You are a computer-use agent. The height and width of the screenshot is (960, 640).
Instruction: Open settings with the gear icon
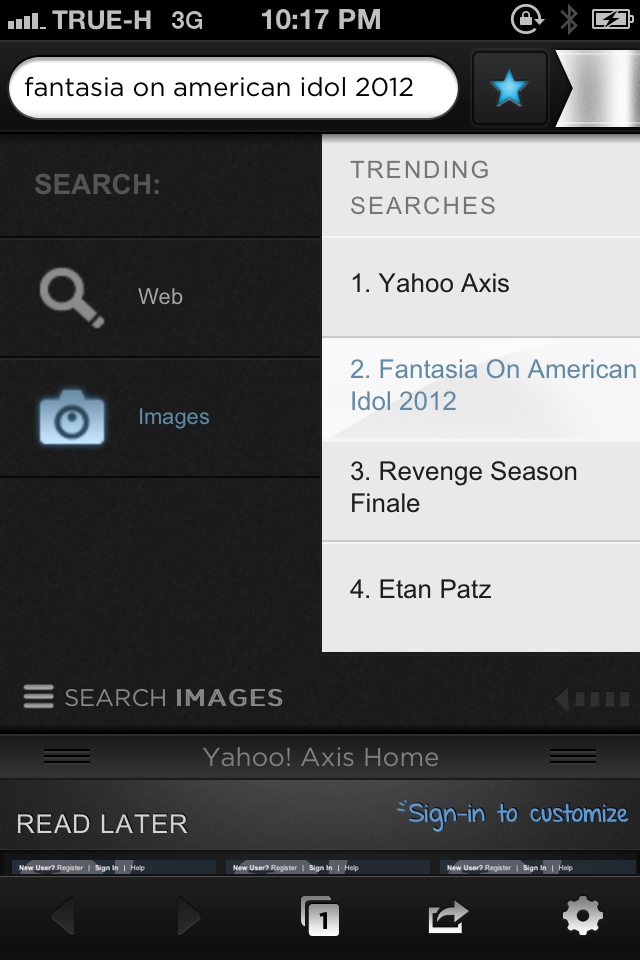coord(582,916)
